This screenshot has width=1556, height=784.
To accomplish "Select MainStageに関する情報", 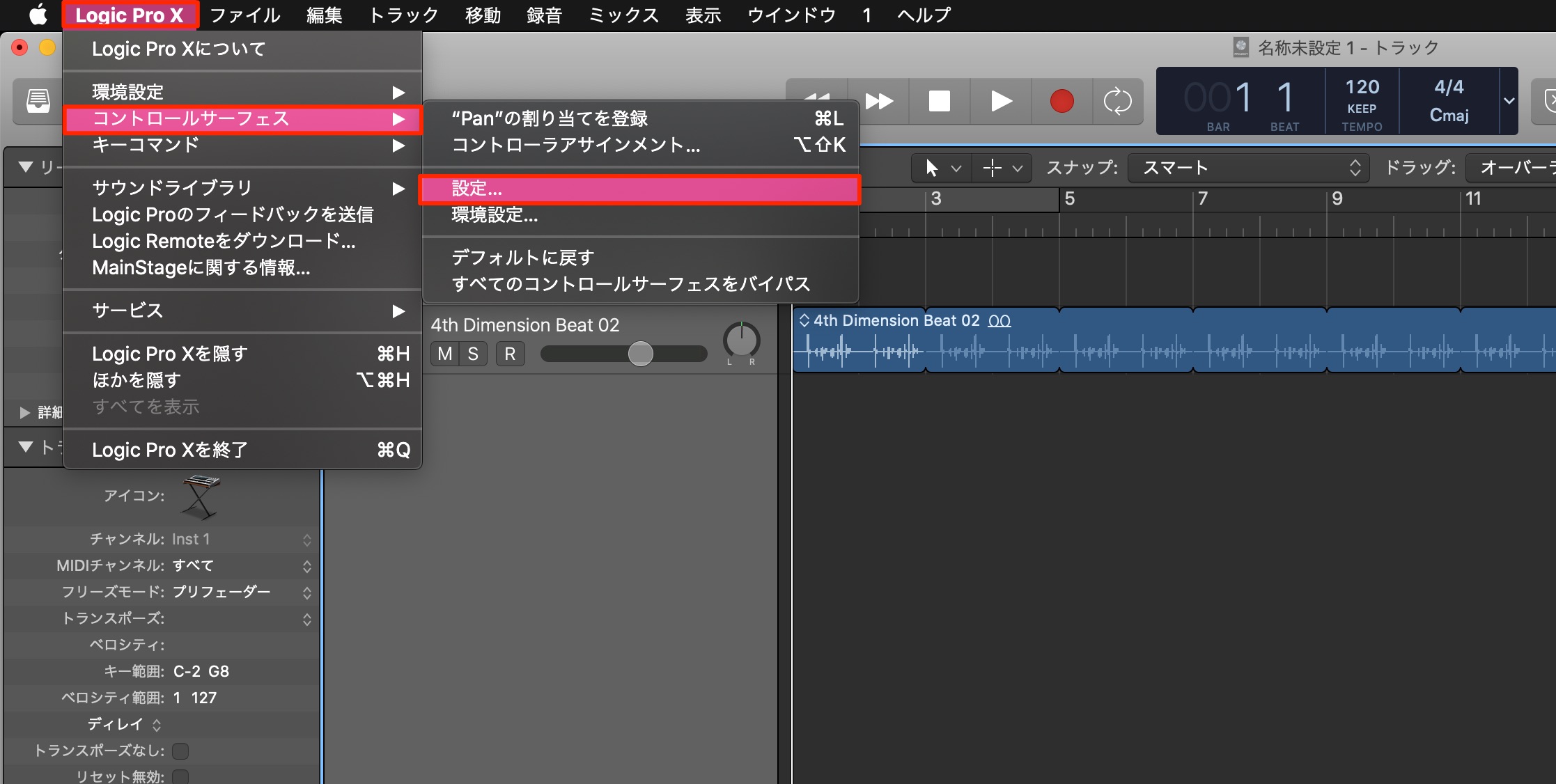I will point(242,267).
